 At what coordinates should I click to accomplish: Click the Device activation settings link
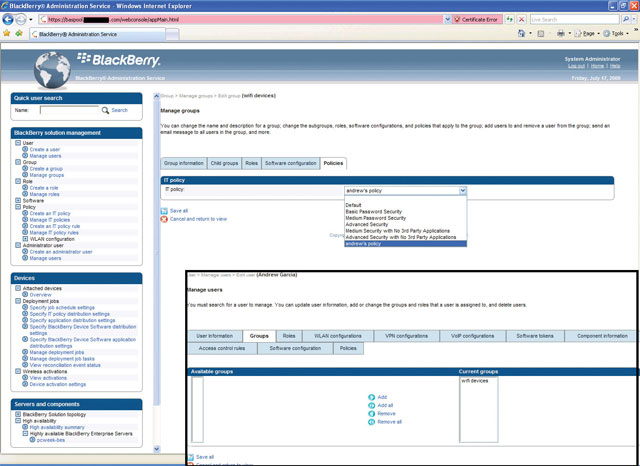pos(58,384)
